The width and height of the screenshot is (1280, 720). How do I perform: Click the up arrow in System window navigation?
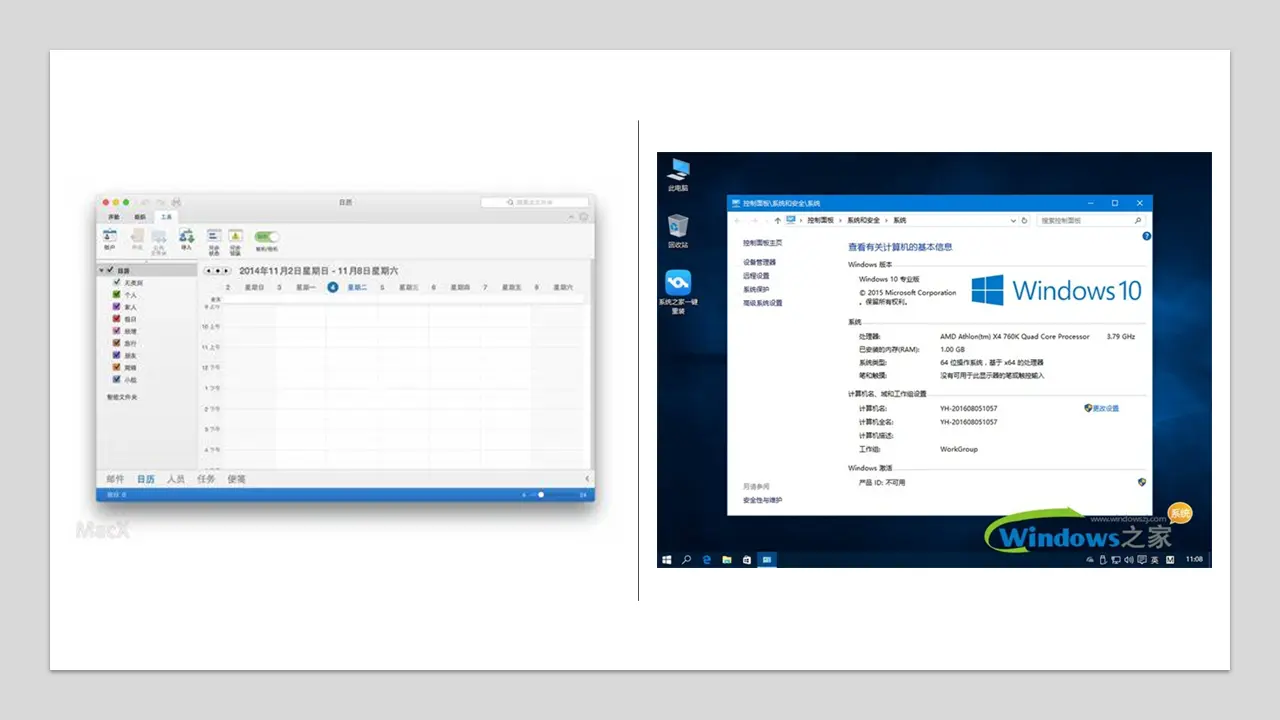777,220
